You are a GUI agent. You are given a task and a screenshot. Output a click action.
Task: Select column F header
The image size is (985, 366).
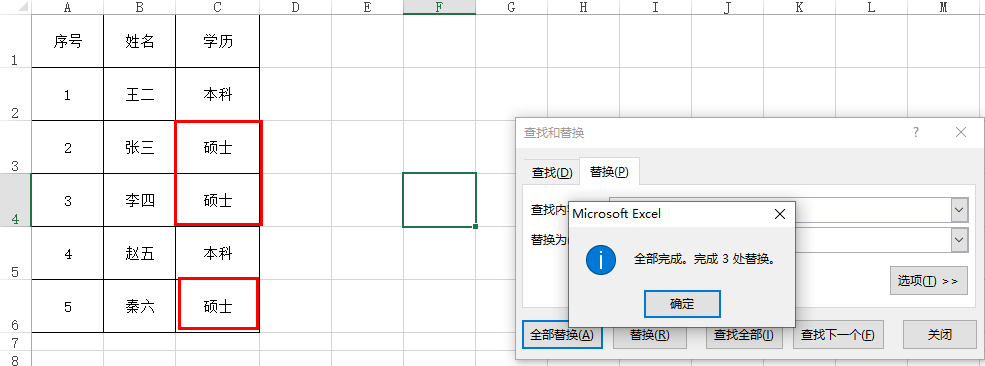[x=439, y=7]
